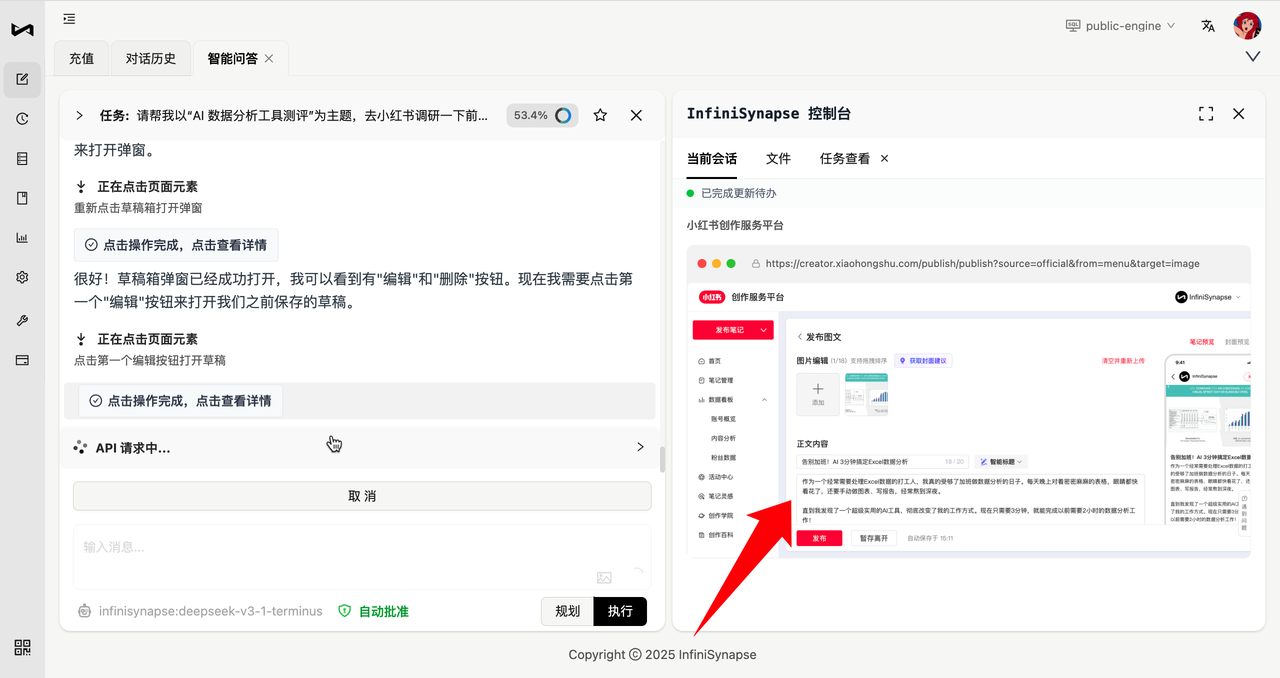
Task: Click the browser URL address bar
Action: click(x=982, y=264)
